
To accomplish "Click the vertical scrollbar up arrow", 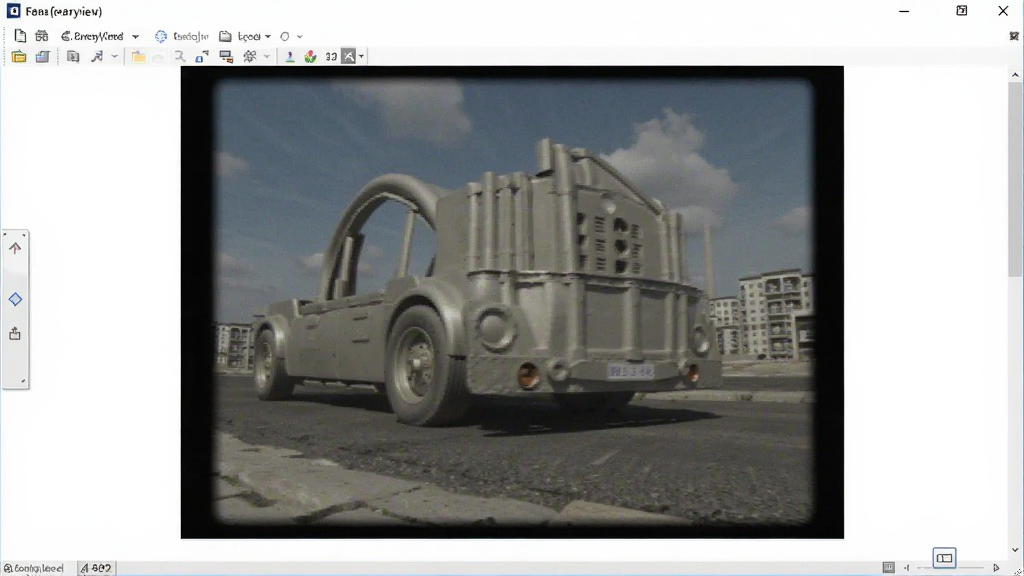I will (1015, 75).
